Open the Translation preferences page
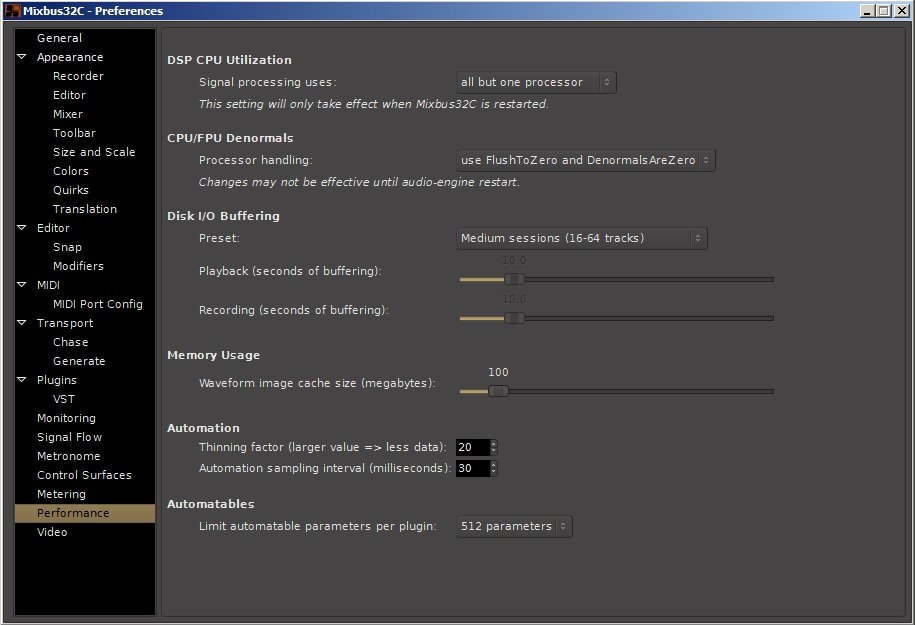Screen dimensions: 915x625 click(85, 209)
